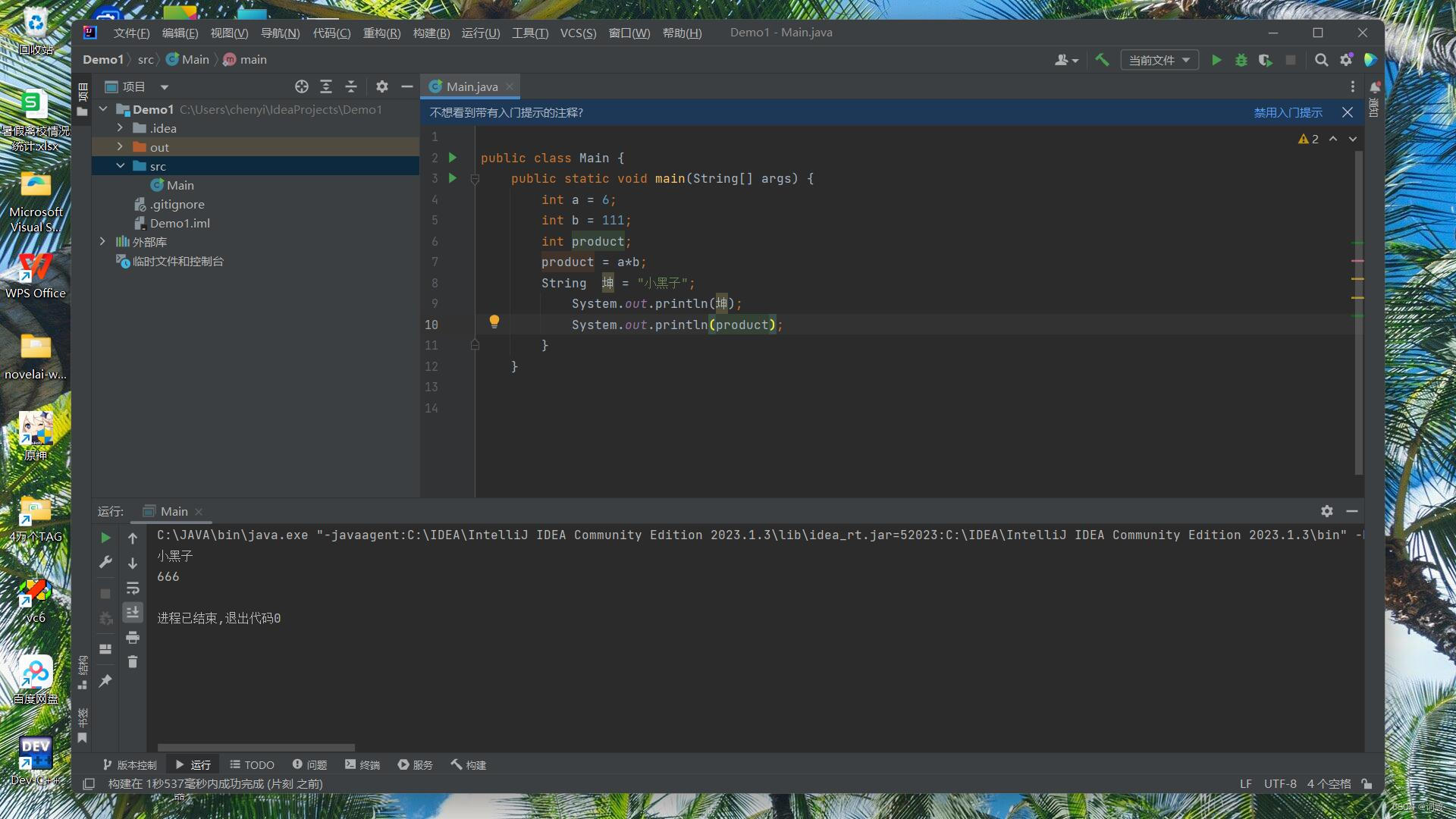Open Search Everywhere magnifier icon
Viewport: 1456px width, 819px height.
(x=1321, y=60)
